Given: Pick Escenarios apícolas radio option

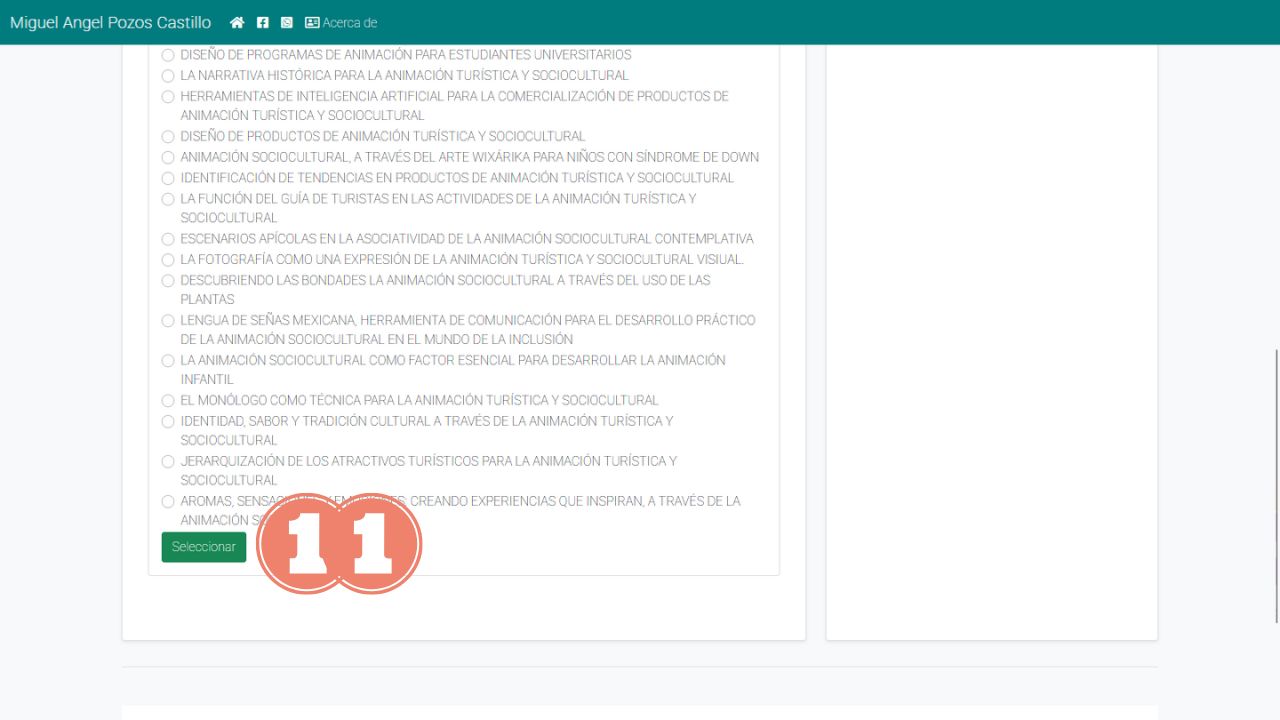Looking at the screenshot, I should (168, 240).
